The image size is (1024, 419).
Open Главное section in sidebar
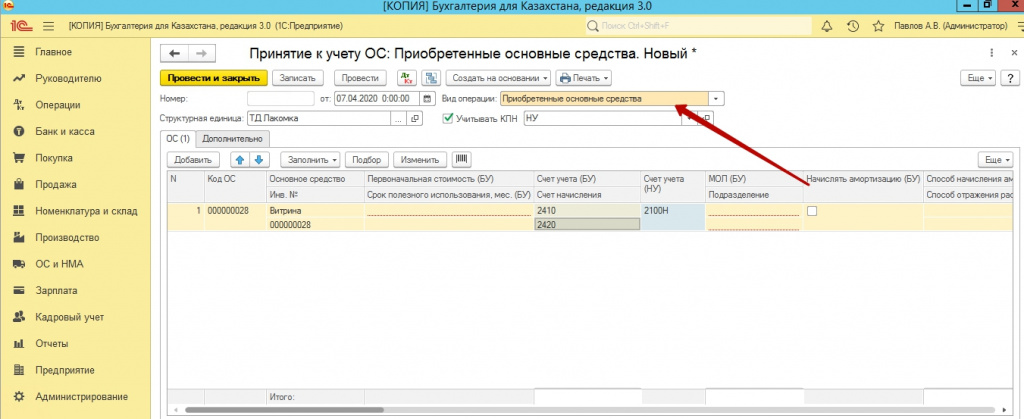(x=54, y=52)
